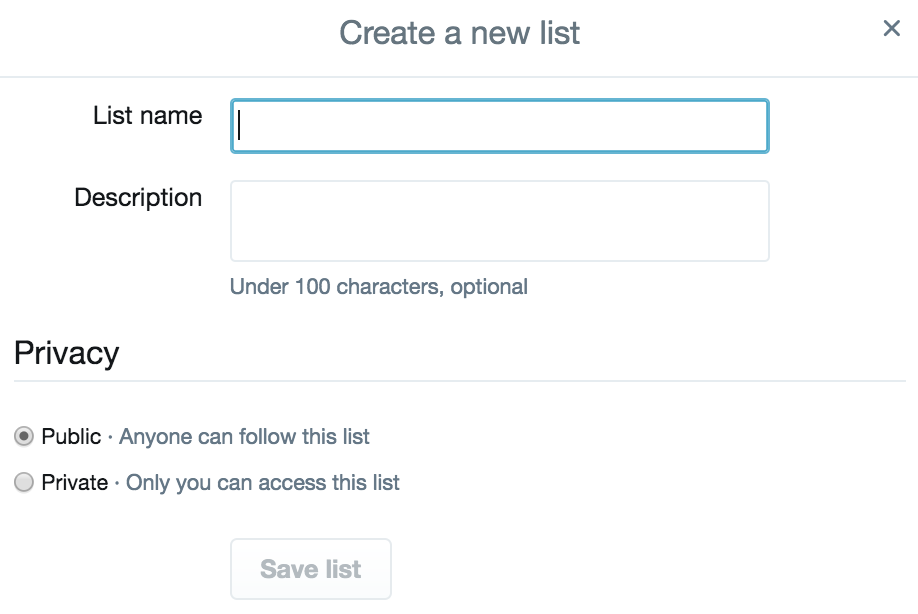Select the Public radio button

coord(24,437)
